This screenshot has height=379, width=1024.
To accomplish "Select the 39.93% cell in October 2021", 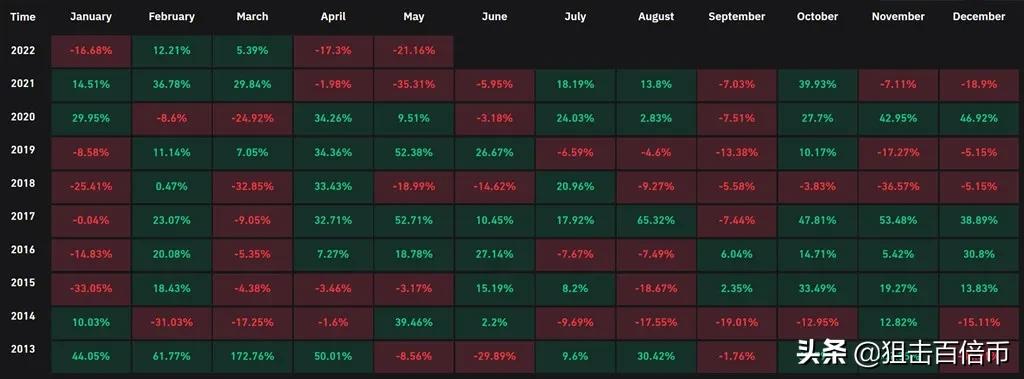I will [x=817, y=85].
